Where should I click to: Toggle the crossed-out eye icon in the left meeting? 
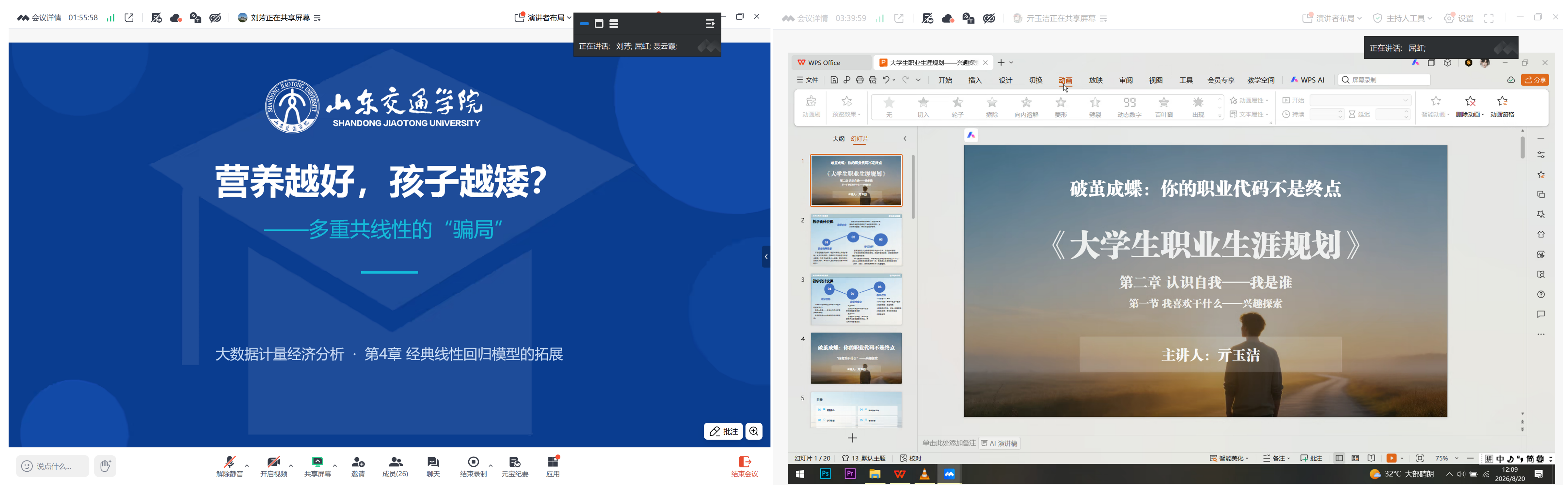[216, 18]
